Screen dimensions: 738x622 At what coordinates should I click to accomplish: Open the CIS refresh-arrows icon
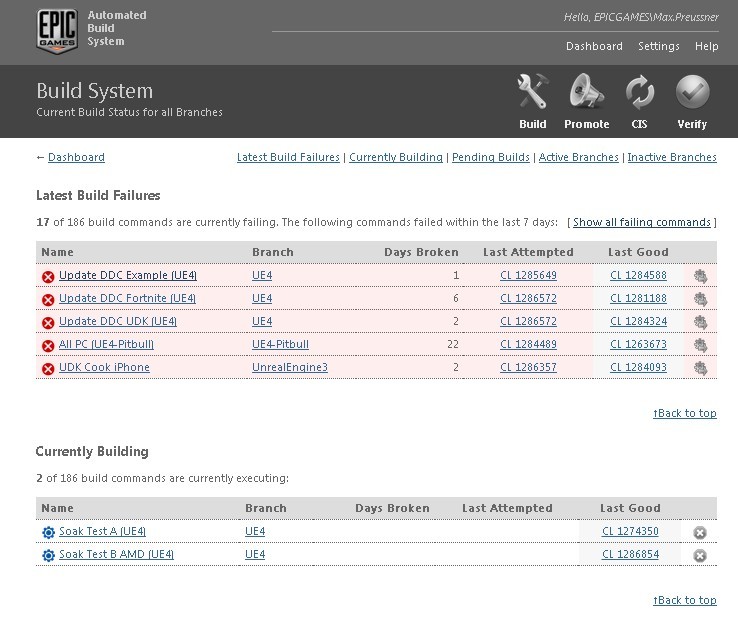click(640, 91)
